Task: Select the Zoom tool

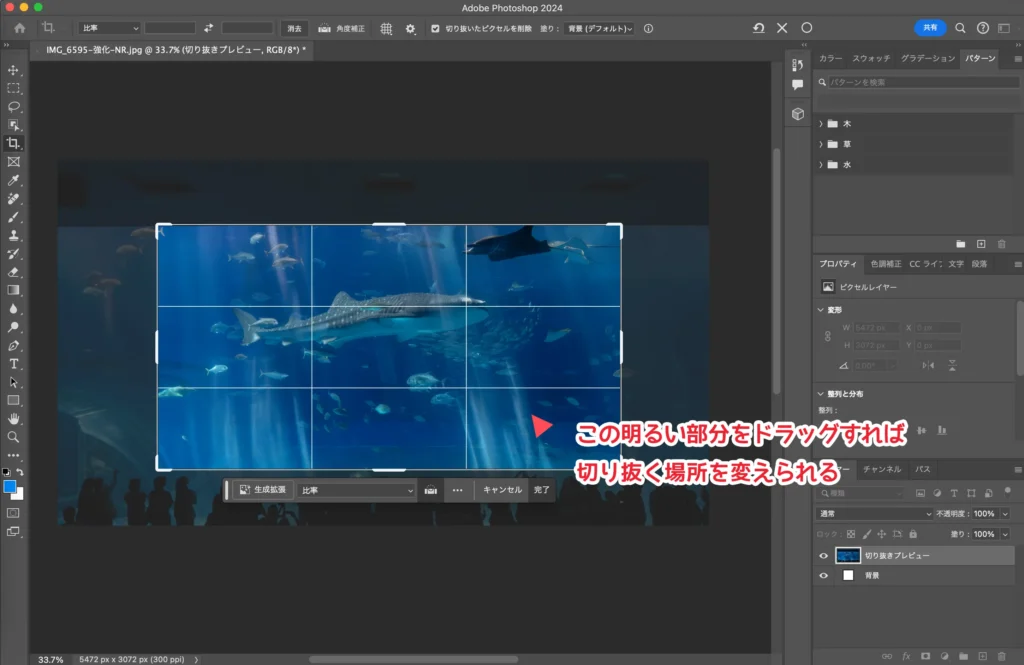Action: (14, 437)
